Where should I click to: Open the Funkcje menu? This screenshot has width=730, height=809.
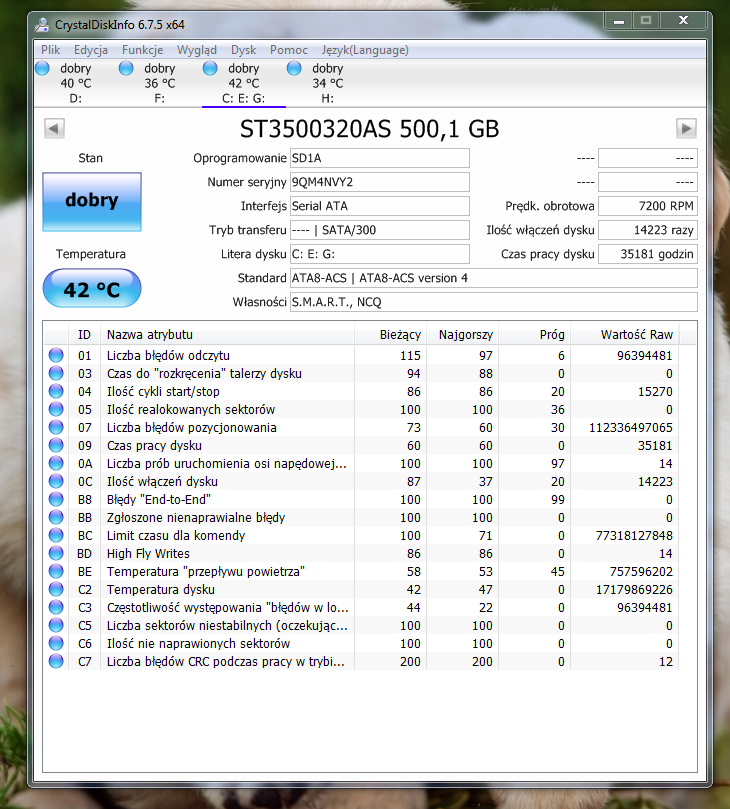[x=142, y=50]
